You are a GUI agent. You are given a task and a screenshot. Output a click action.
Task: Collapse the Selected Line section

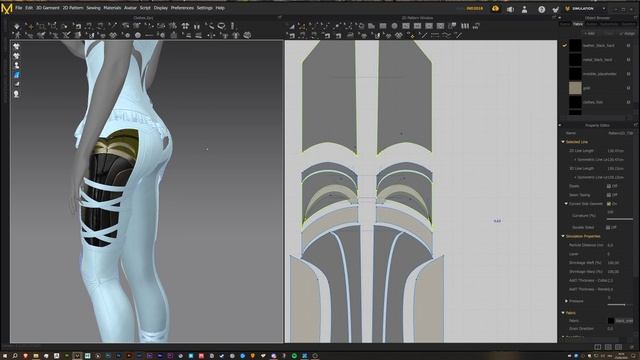pos(563,142)
